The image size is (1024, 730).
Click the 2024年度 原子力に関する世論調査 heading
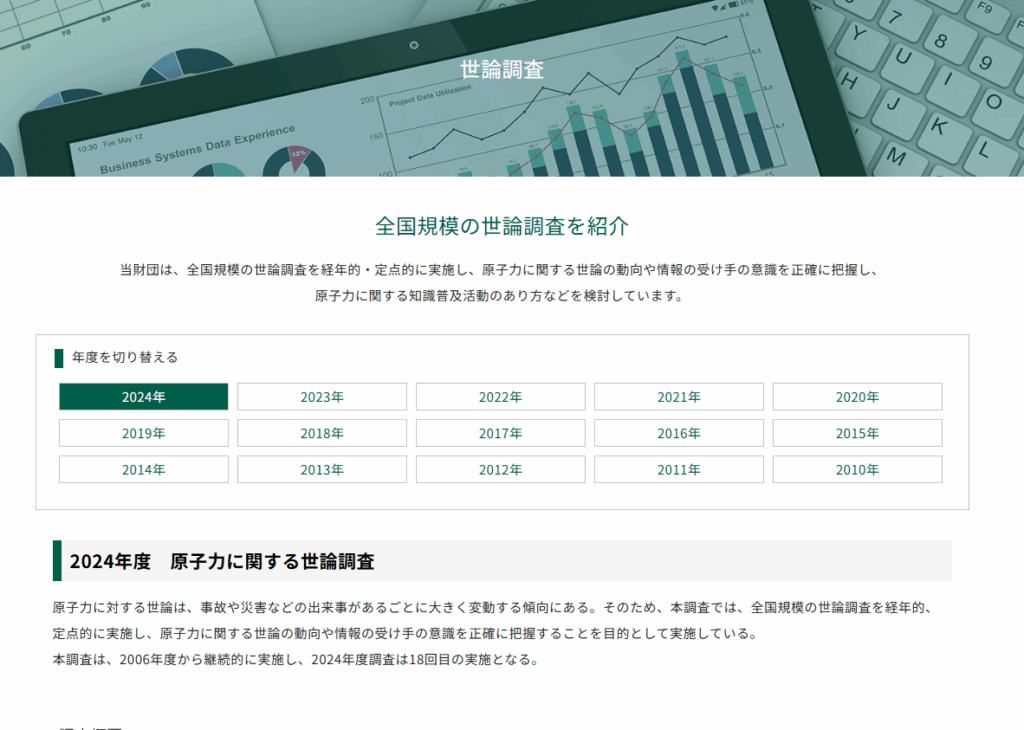pos(222,561)
